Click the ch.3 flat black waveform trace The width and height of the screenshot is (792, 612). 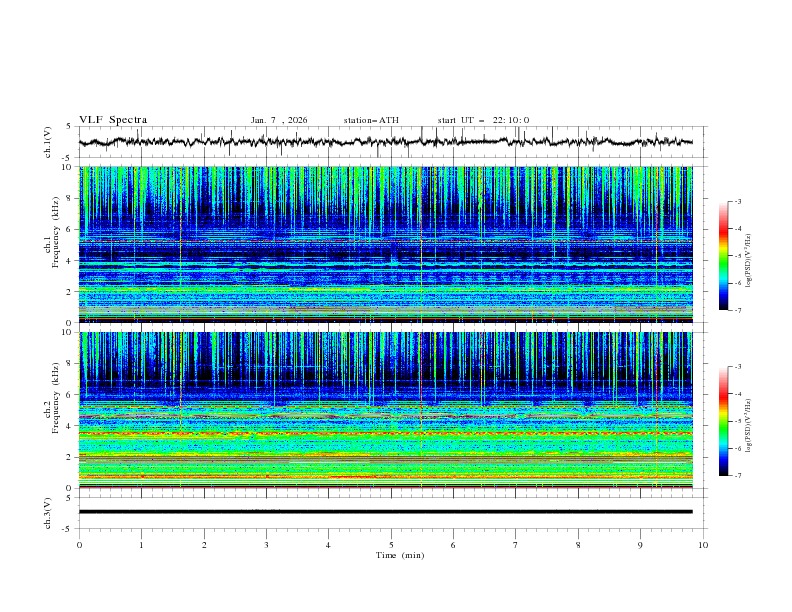tap(385, 512)
